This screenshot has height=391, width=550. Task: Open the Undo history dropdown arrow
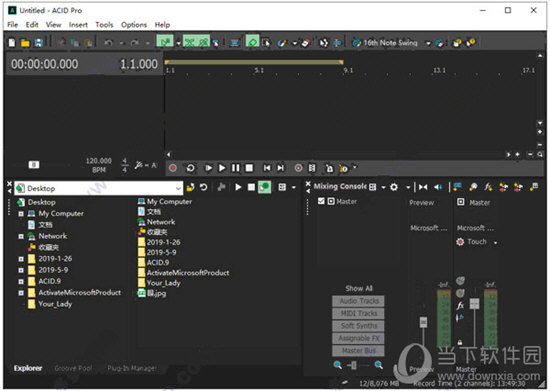click(122, 43)
